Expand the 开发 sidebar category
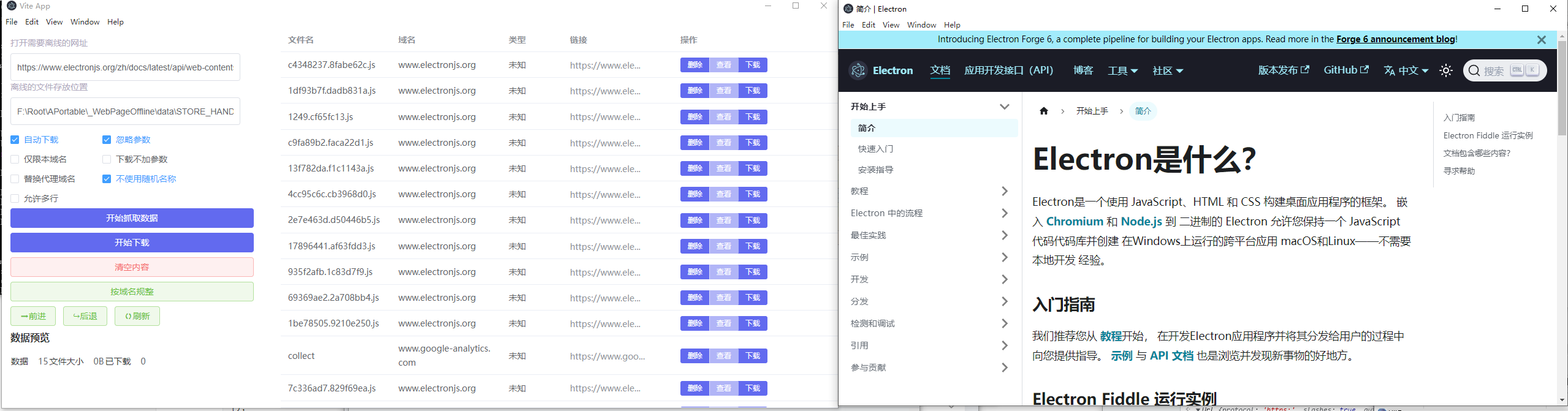Image resolution: width=1568 pixels, height=411 pixels. coord(1004,279)
